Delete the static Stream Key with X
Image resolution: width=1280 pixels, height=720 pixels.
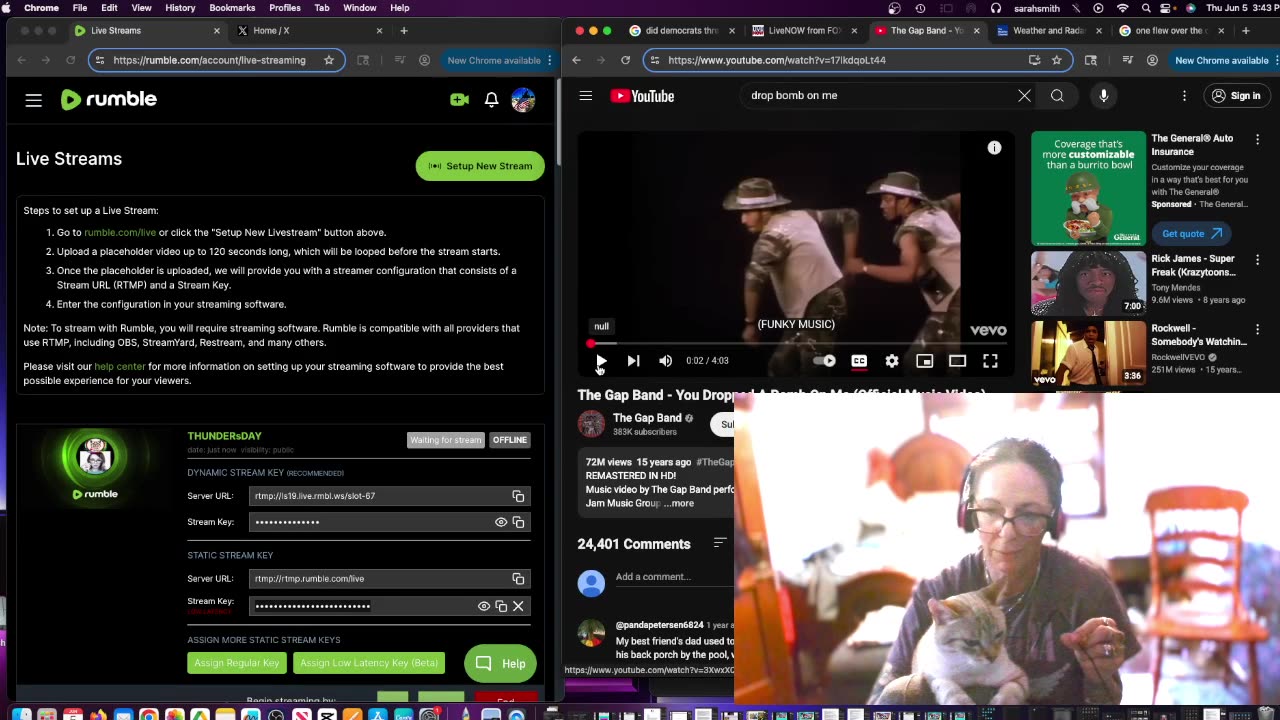coord(518,606)
